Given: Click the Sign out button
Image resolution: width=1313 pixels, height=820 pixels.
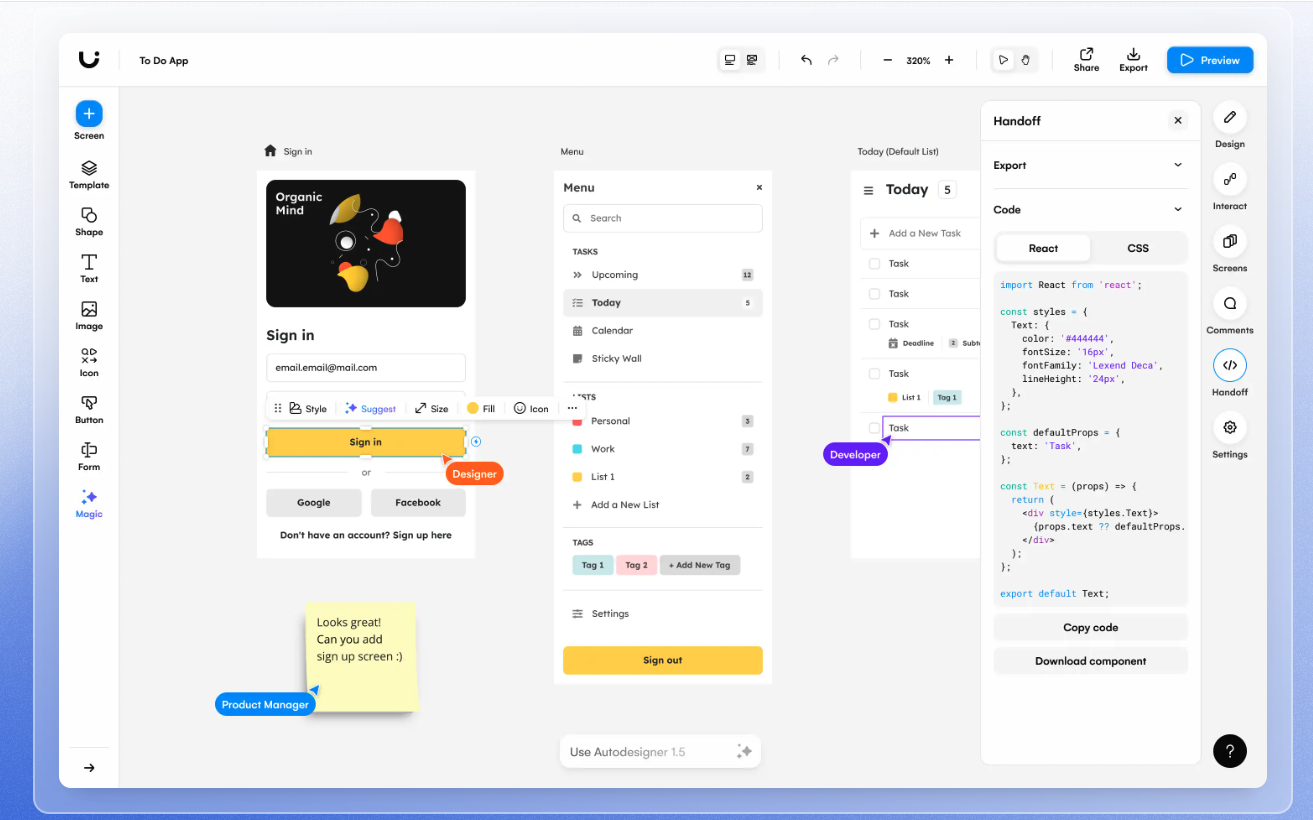Looking at the screenshot, I should tap(663, 660).
